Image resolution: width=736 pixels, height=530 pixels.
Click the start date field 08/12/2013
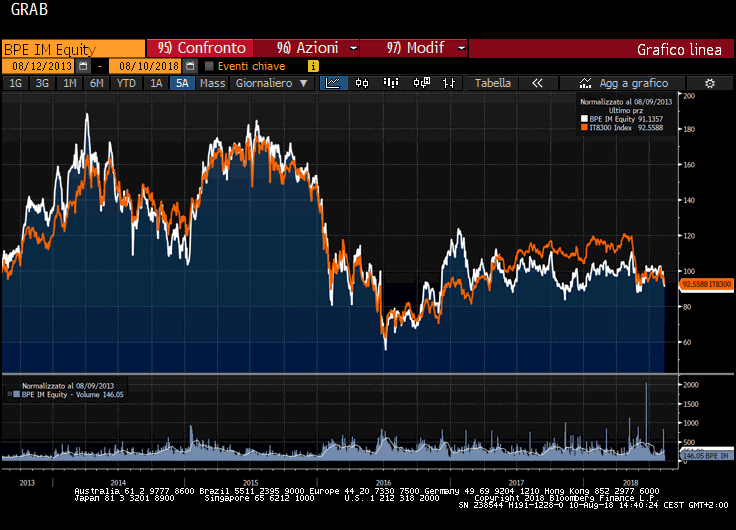click(38, 66)
